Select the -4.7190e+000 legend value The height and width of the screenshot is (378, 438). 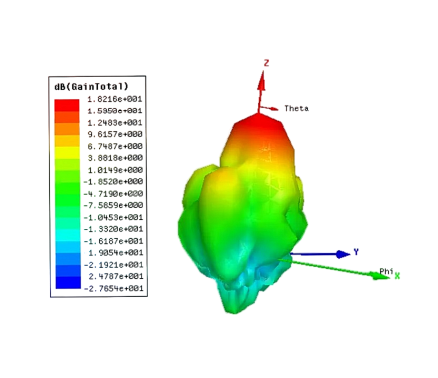(113, 194)
